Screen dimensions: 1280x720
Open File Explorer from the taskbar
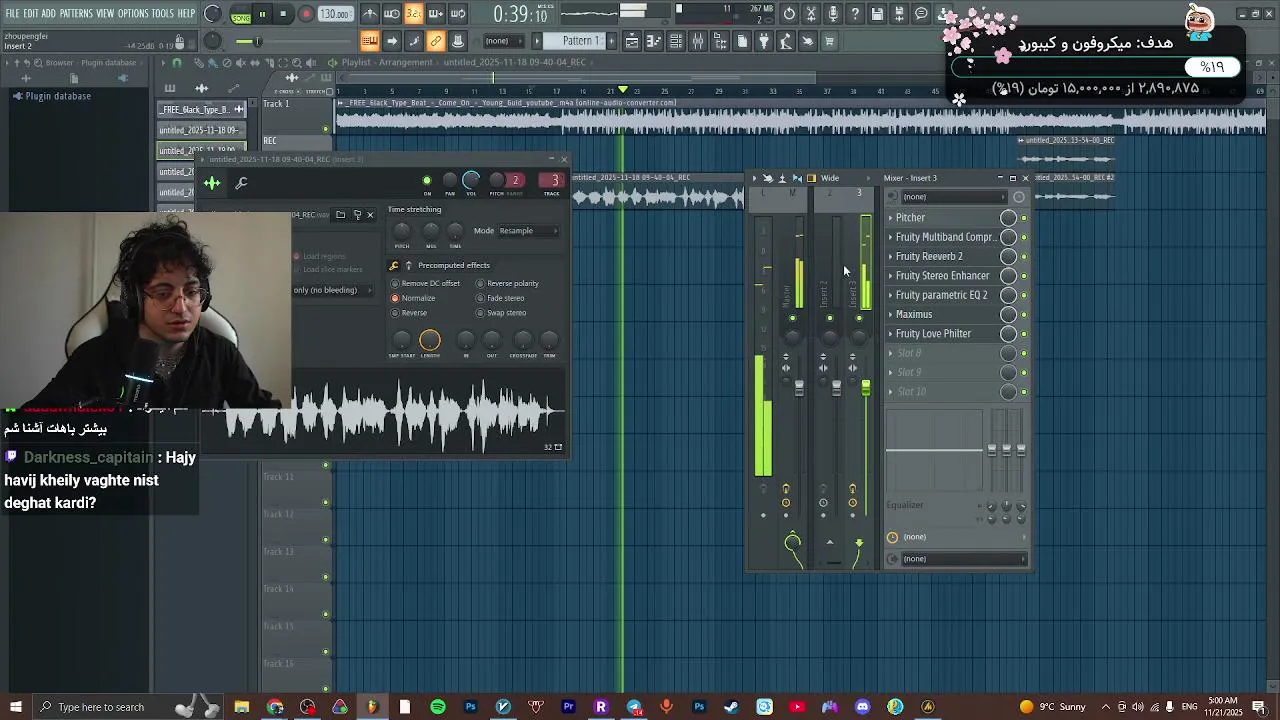click(x=242, y=707)
